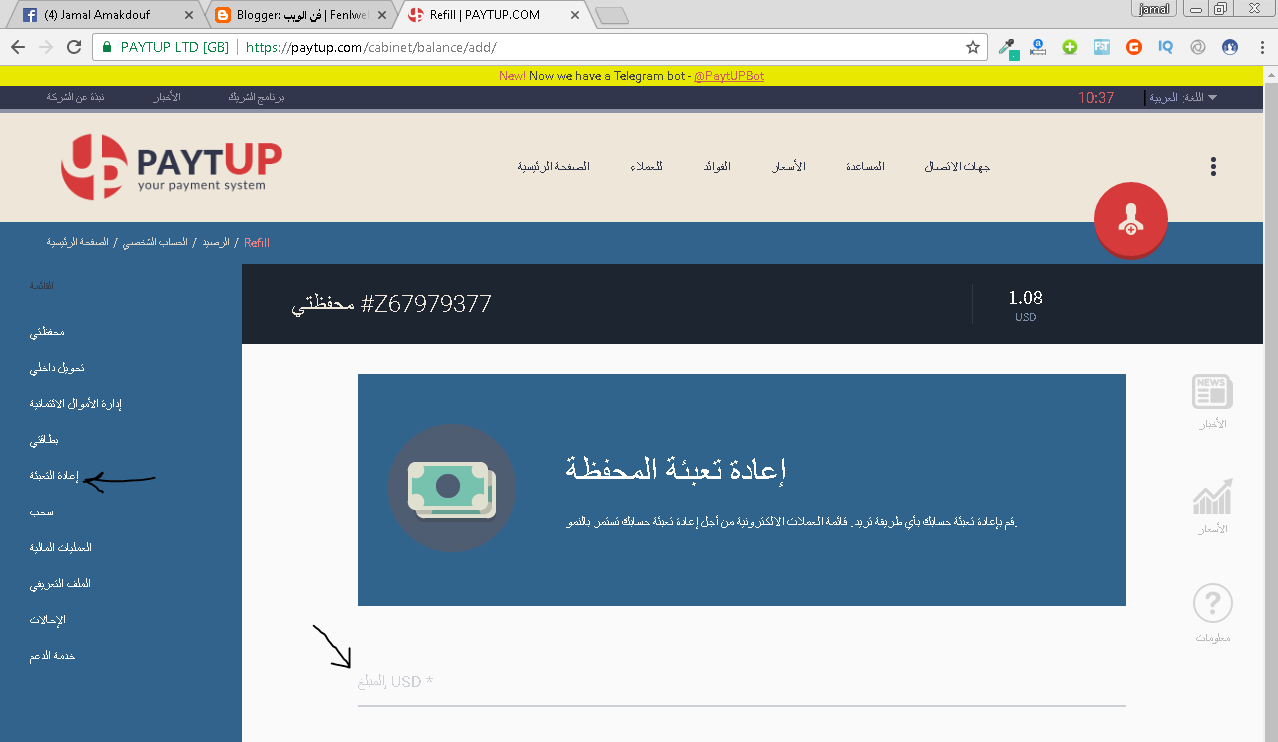Open the three-dot vertical menu icon
Screen dimensions: 1278x742
point(1213,167)
